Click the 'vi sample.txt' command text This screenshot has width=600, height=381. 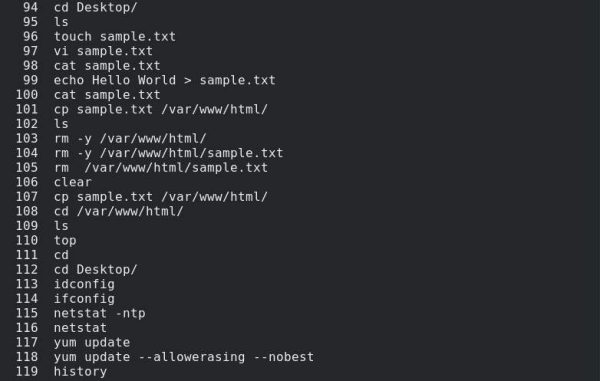pyautogui.click(x=103, y=51)
